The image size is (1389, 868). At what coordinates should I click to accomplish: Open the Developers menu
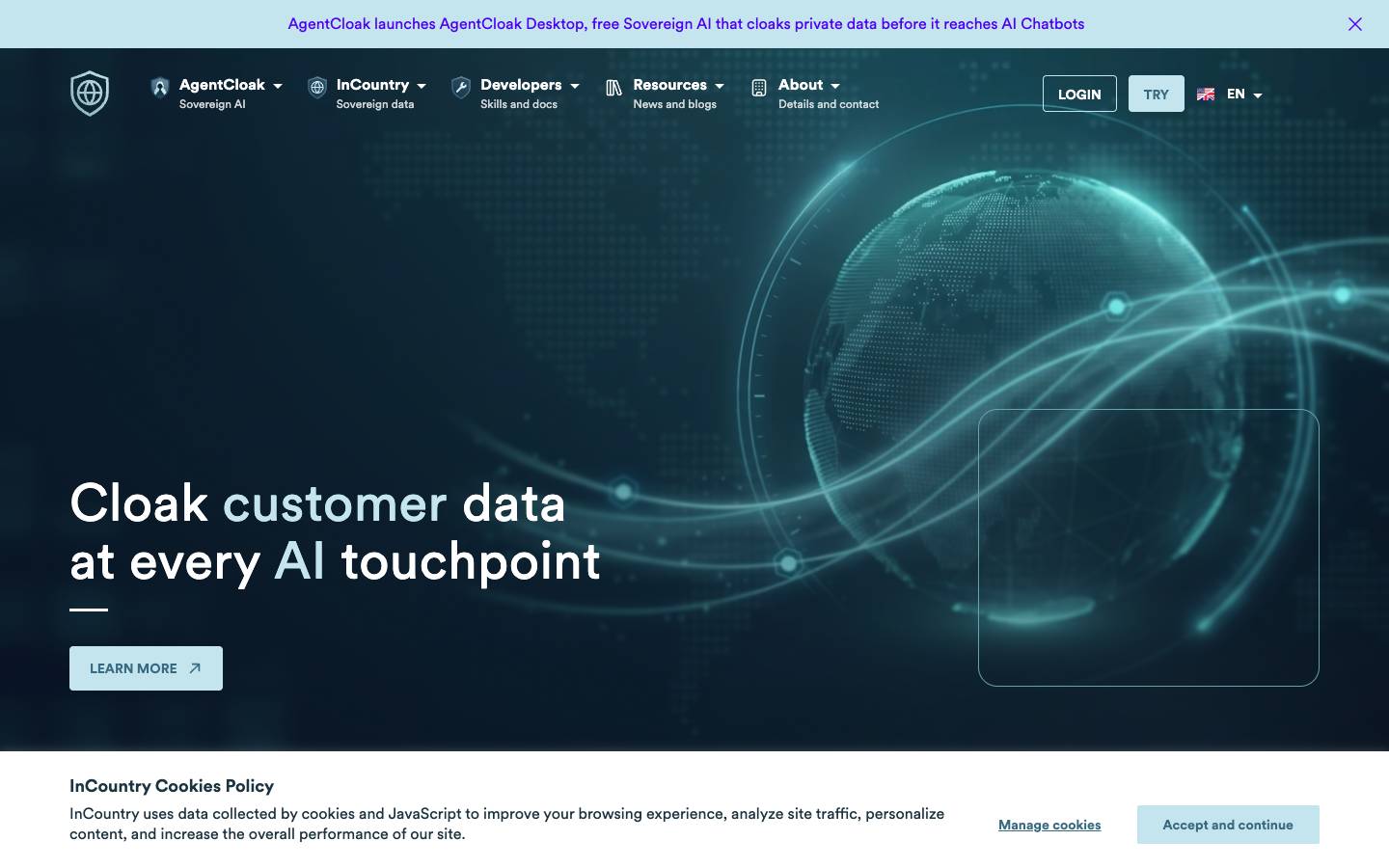(x=521, y=85)
